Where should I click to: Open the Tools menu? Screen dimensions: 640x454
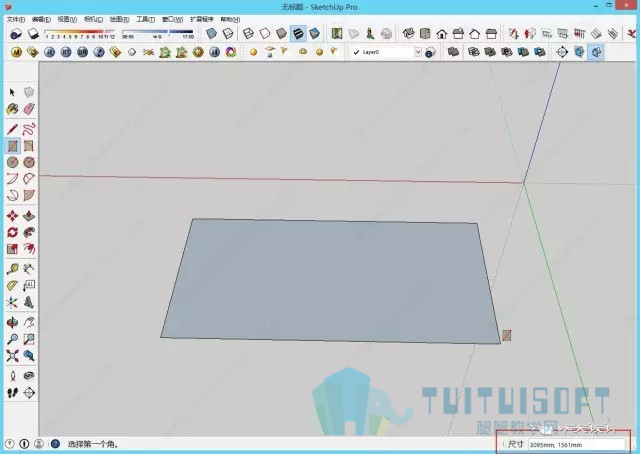145,19
